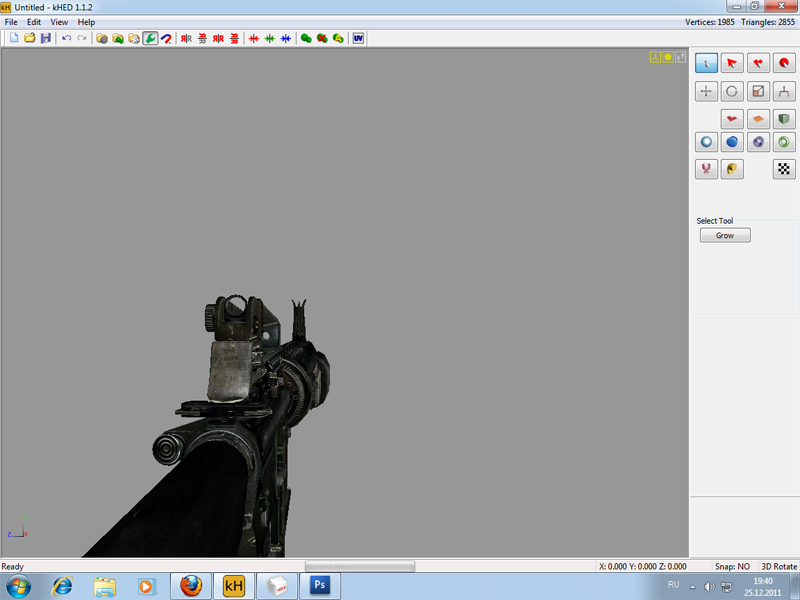
Task: Click the first red-and-gray mirror icon
Action: pyautogui.click(x=186, y=38)
